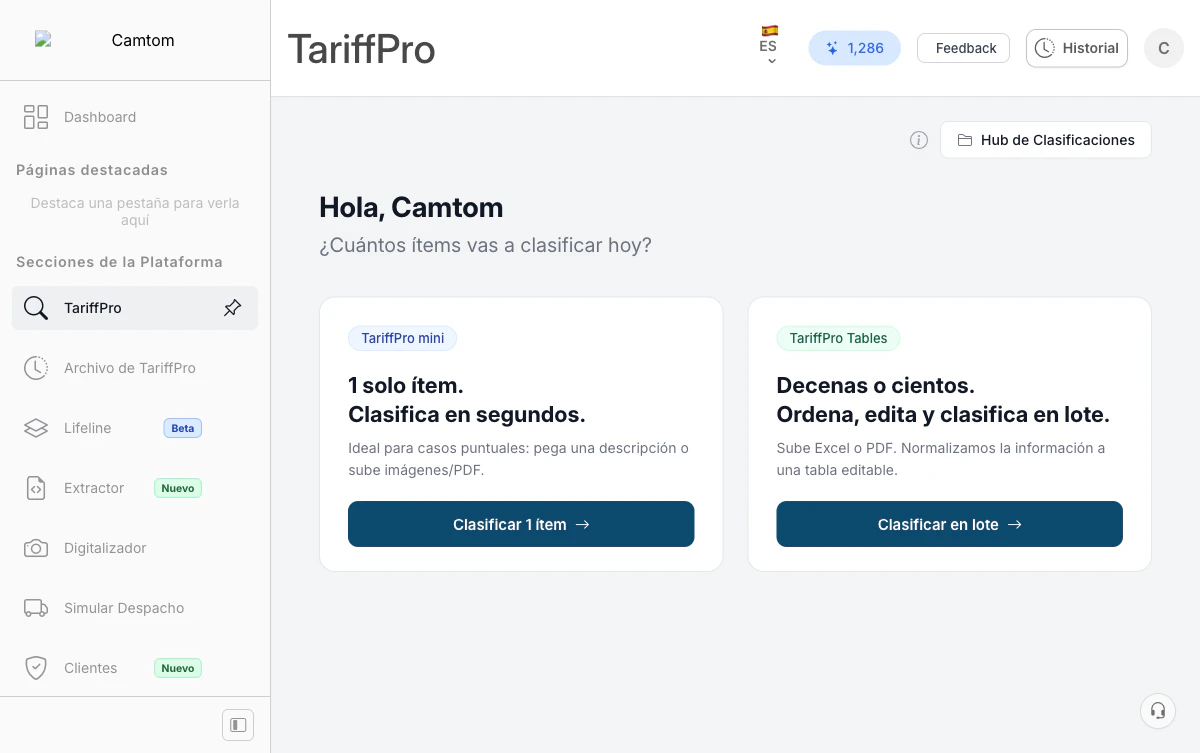1200x753 pixels.
Task: Open the Historial panel
Action: (1077, 47)
